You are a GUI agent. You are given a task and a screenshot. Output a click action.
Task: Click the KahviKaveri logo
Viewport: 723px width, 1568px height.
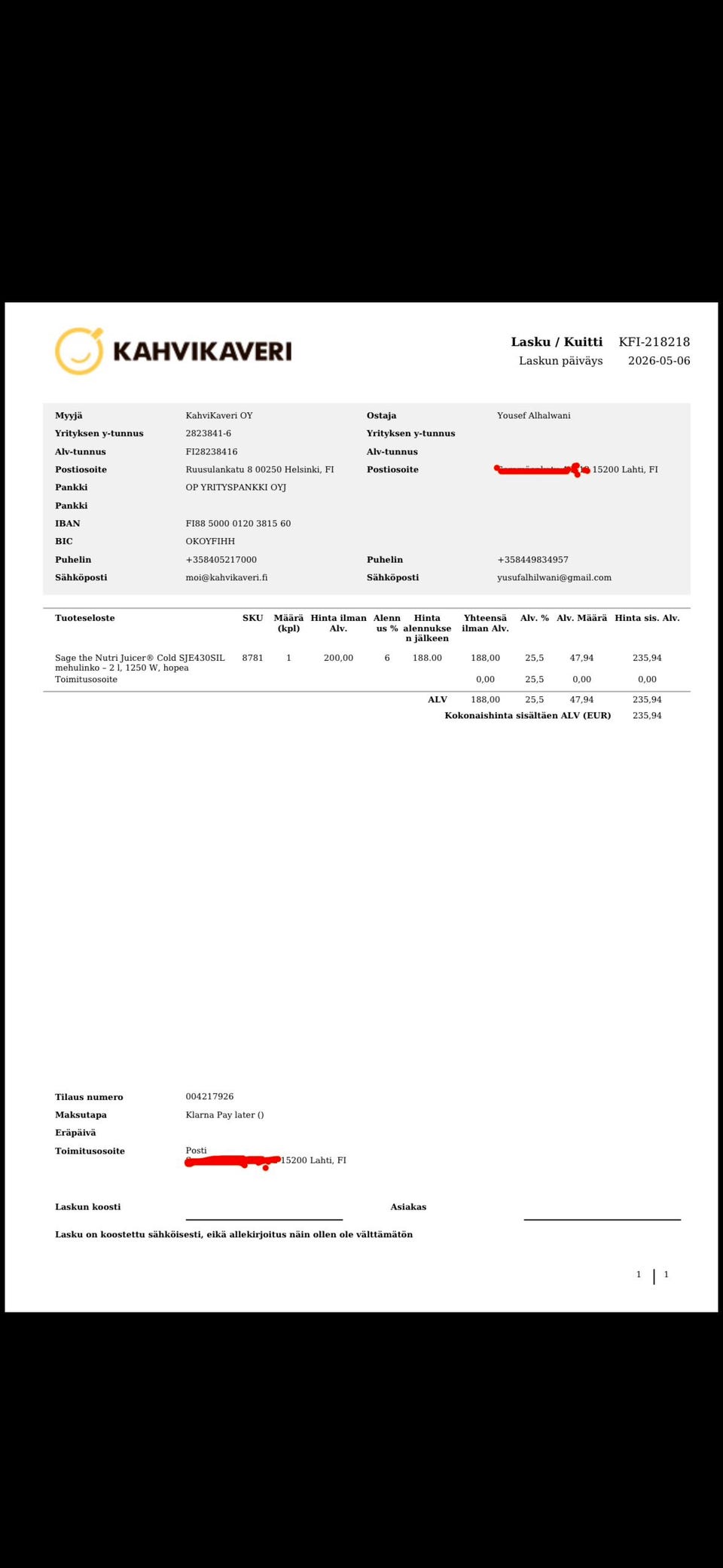173,351
